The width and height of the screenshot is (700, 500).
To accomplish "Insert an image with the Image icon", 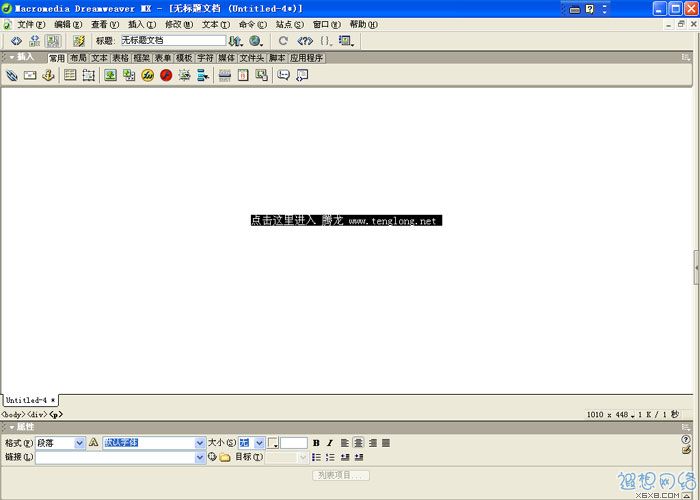I will 110,75.
